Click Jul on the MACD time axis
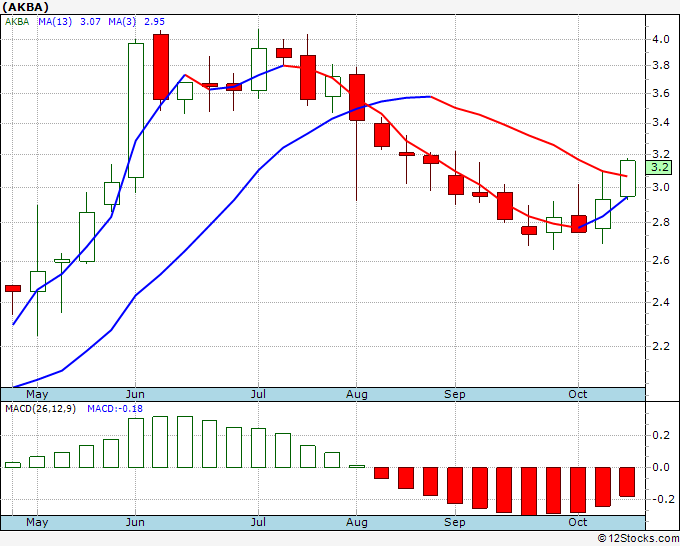680x546 pixels. (258, 522)
